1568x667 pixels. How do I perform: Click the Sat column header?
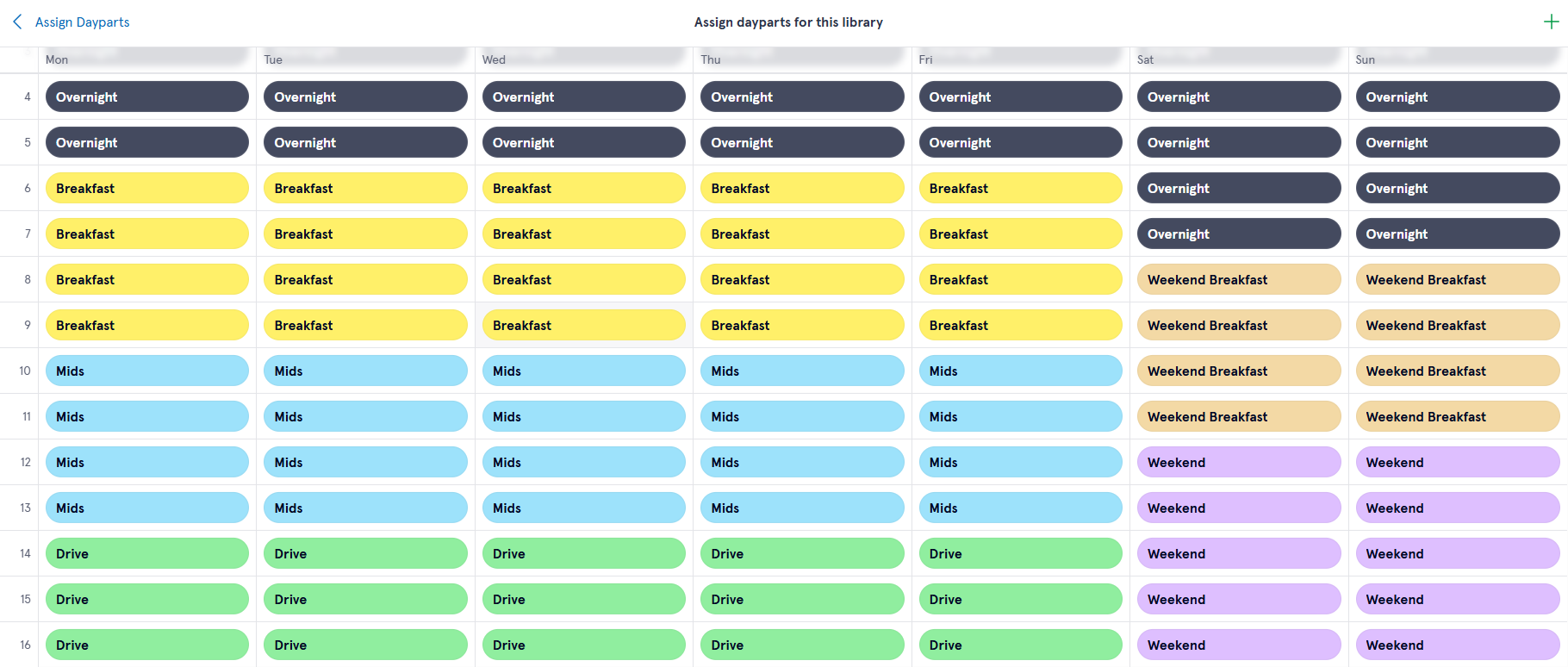1145,59
